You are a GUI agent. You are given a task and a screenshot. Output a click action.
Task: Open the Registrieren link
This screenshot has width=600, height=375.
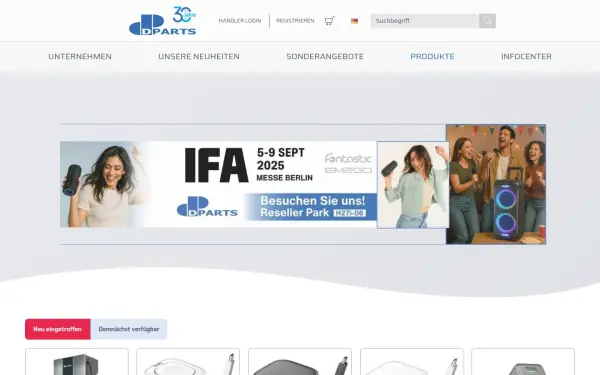point(295,21)
